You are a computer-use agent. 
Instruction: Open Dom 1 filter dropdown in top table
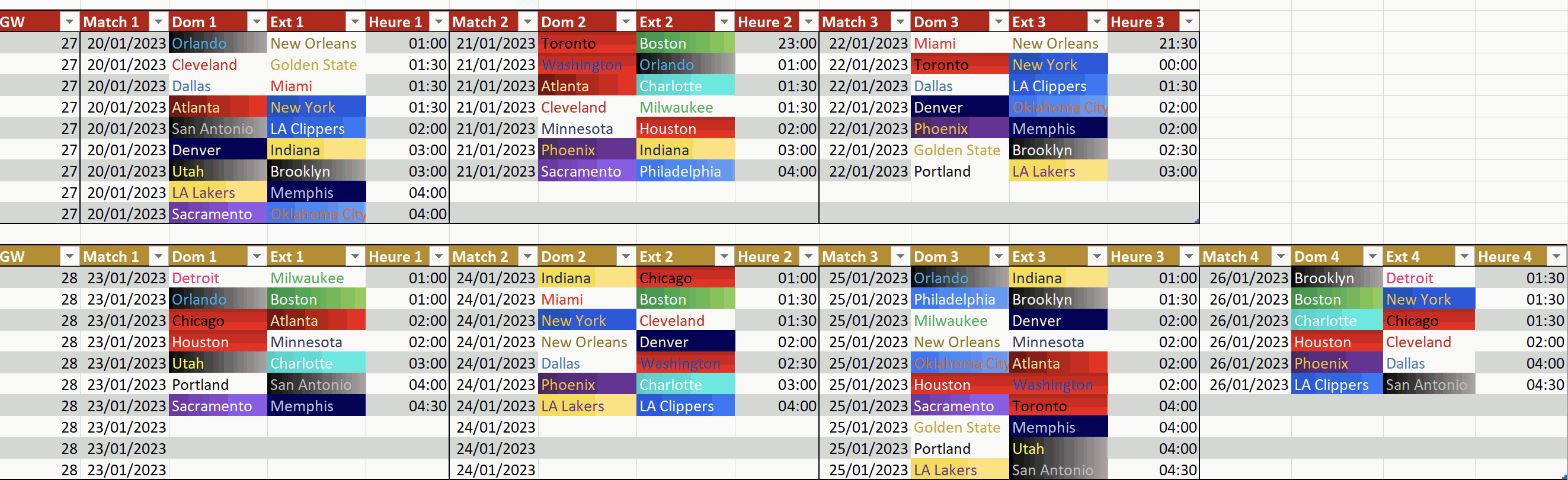pyautogui.click(x=257, y=23)
